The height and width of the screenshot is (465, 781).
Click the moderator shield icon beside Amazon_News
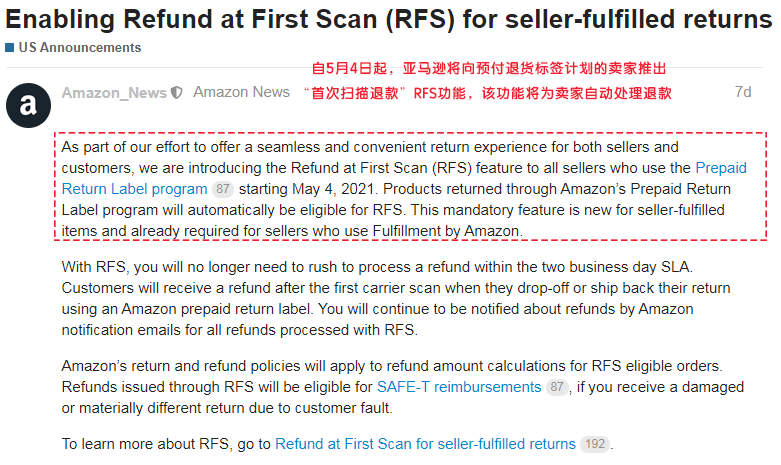[x=177, y=93]
